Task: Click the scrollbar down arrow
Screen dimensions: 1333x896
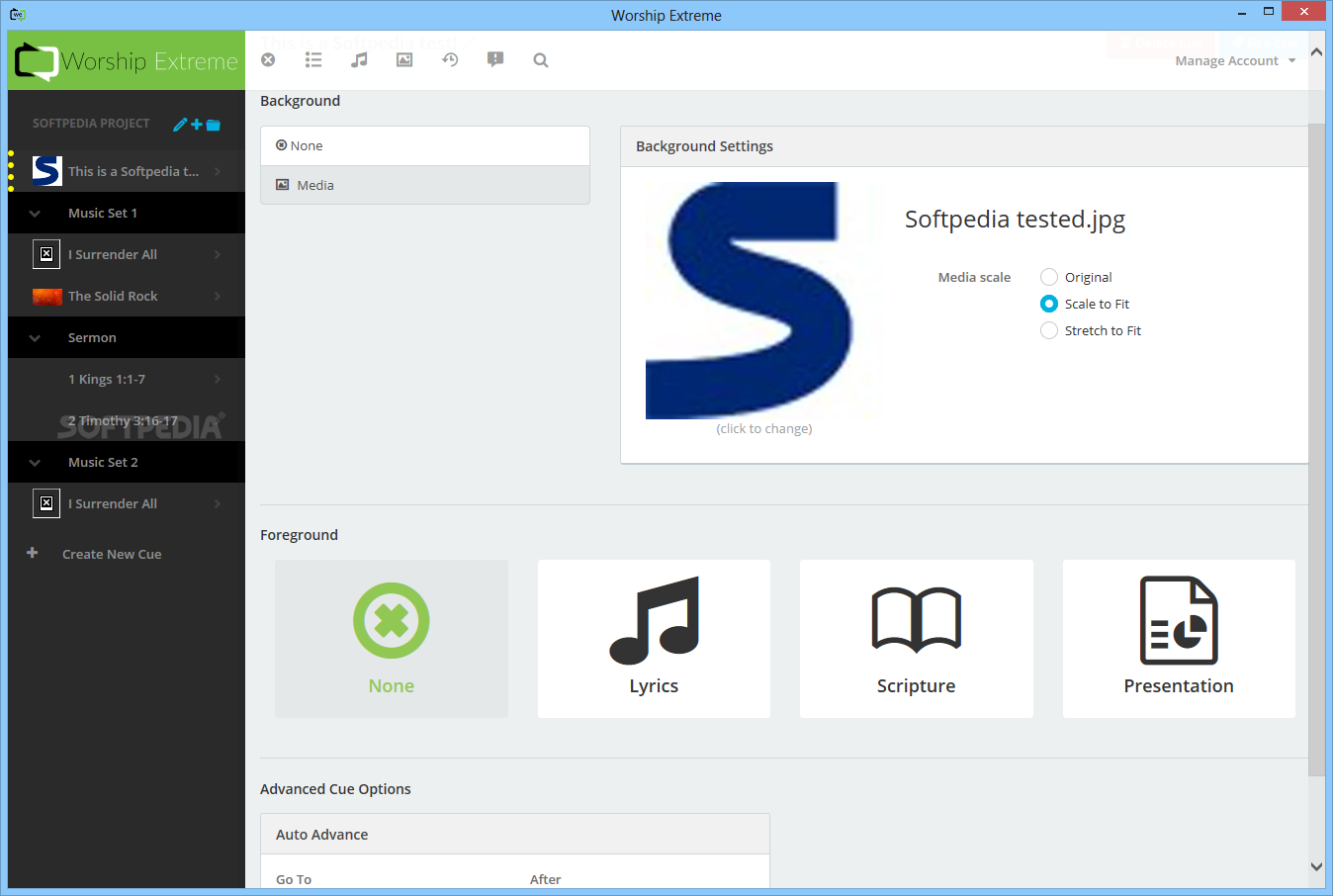Action: [x=1316, y=866]
